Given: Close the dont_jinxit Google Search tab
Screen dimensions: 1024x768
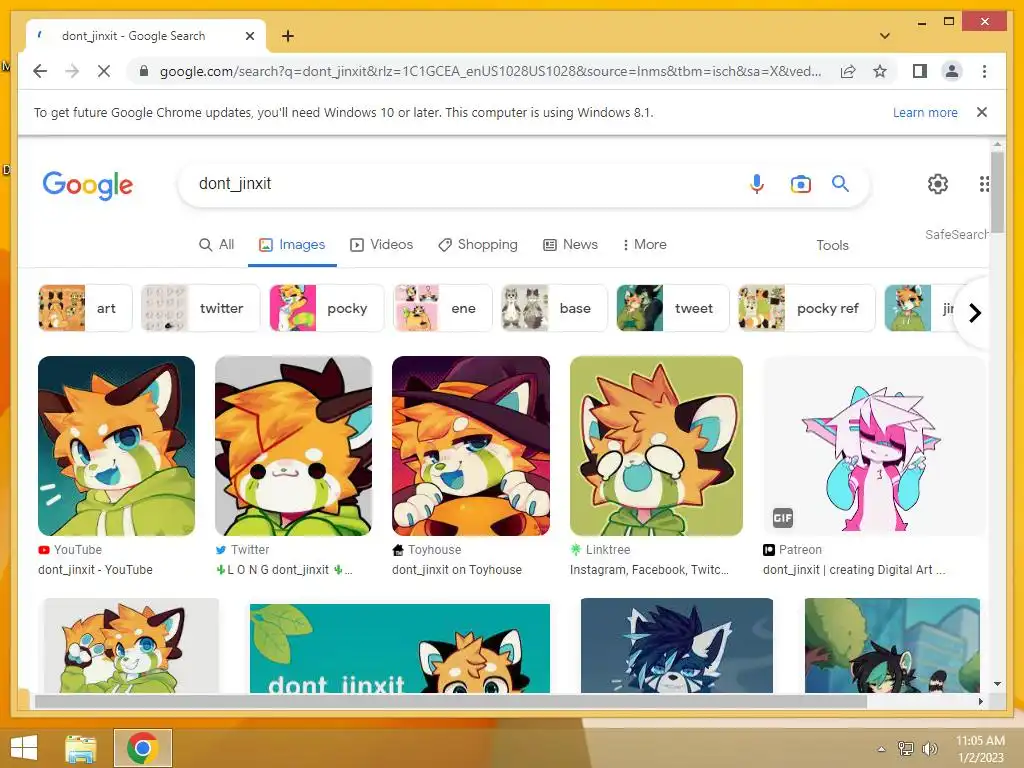Looking at the screenshot, I should coord(249,36).
